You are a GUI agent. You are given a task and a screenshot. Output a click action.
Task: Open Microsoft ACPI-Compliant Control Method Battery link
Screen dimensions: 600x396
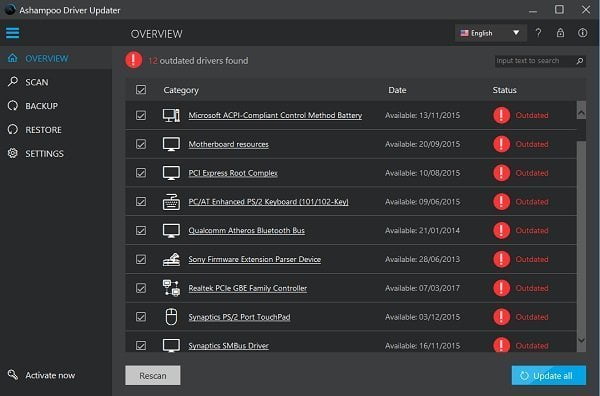coord(275,115)
